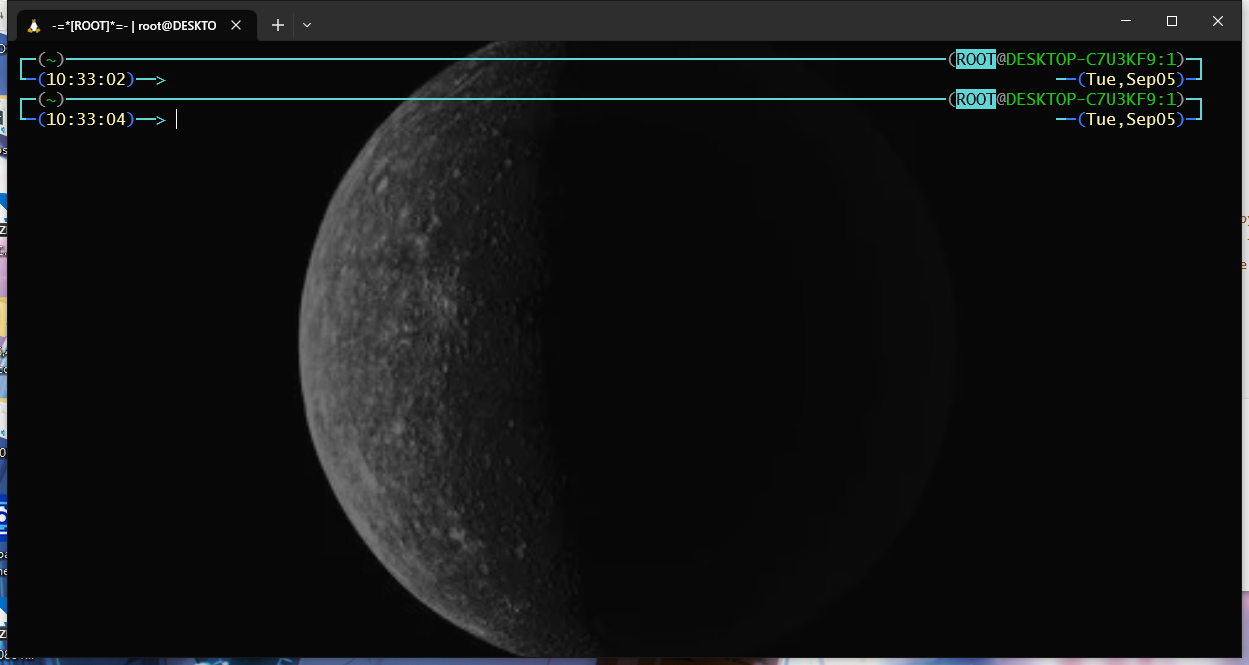
Task: Minimize the terminal window
Action: [x=1126, y=21]
